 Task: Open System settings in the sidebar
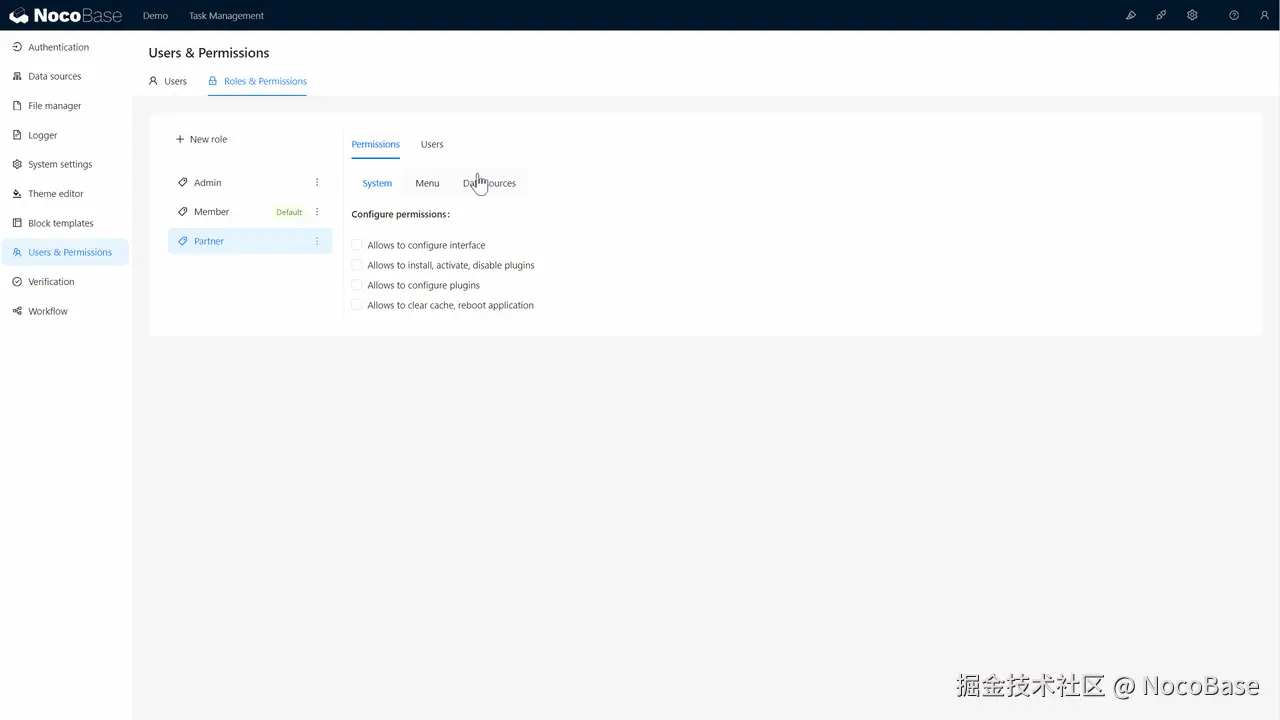(x=60, y=164)
